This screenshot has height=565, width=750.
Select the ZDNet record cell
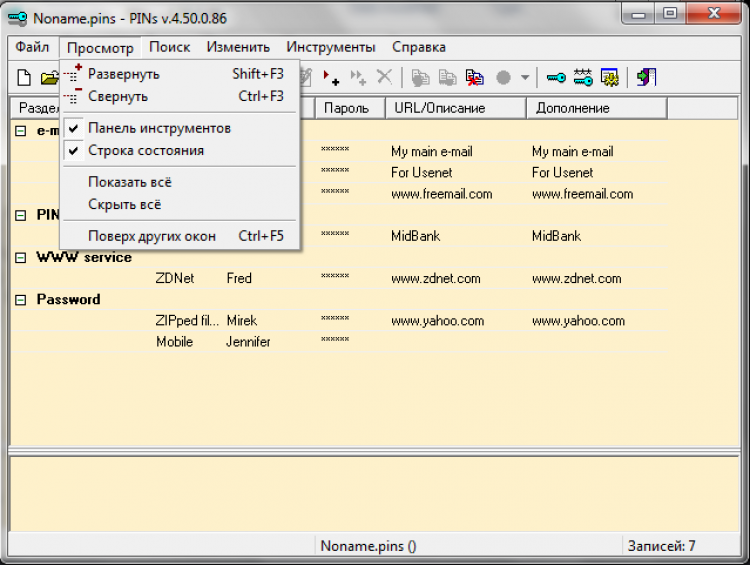[175, 278]
